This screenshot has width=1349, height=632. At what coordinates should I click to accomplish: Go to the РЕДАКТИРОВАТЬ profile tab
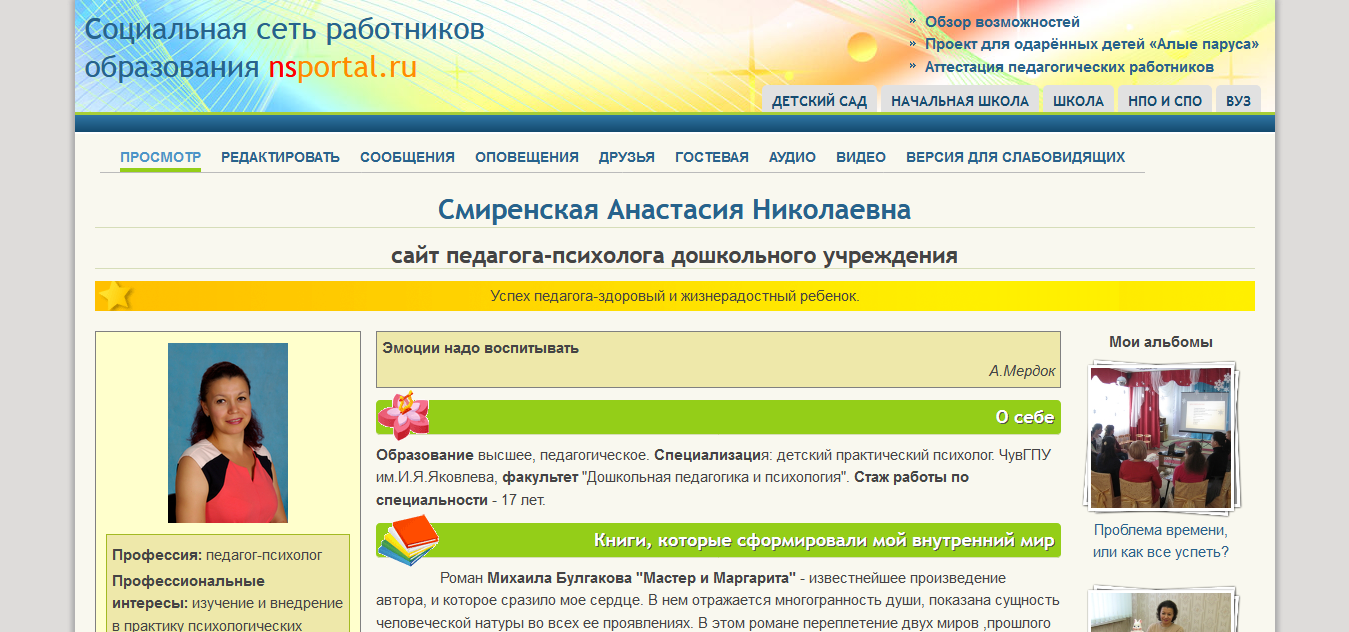tap(280, 157)
